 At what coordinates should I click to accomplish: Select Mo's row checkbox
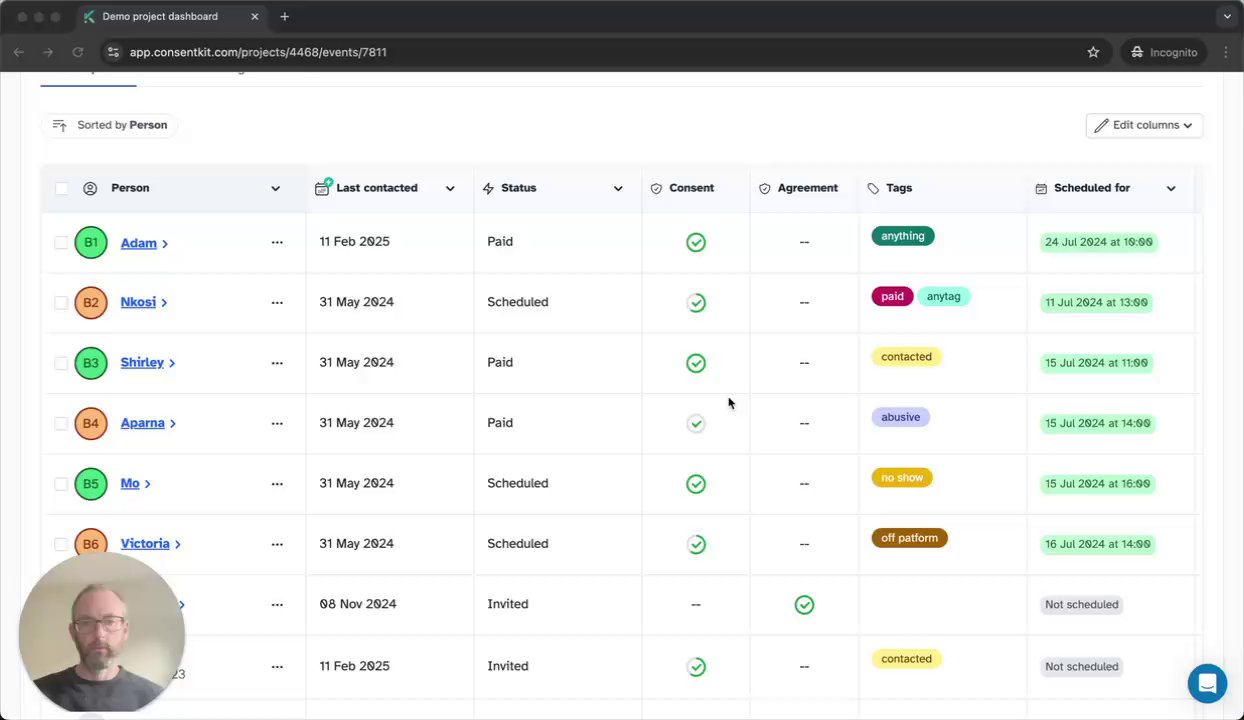pyautogui.click(x=61, y=483)
